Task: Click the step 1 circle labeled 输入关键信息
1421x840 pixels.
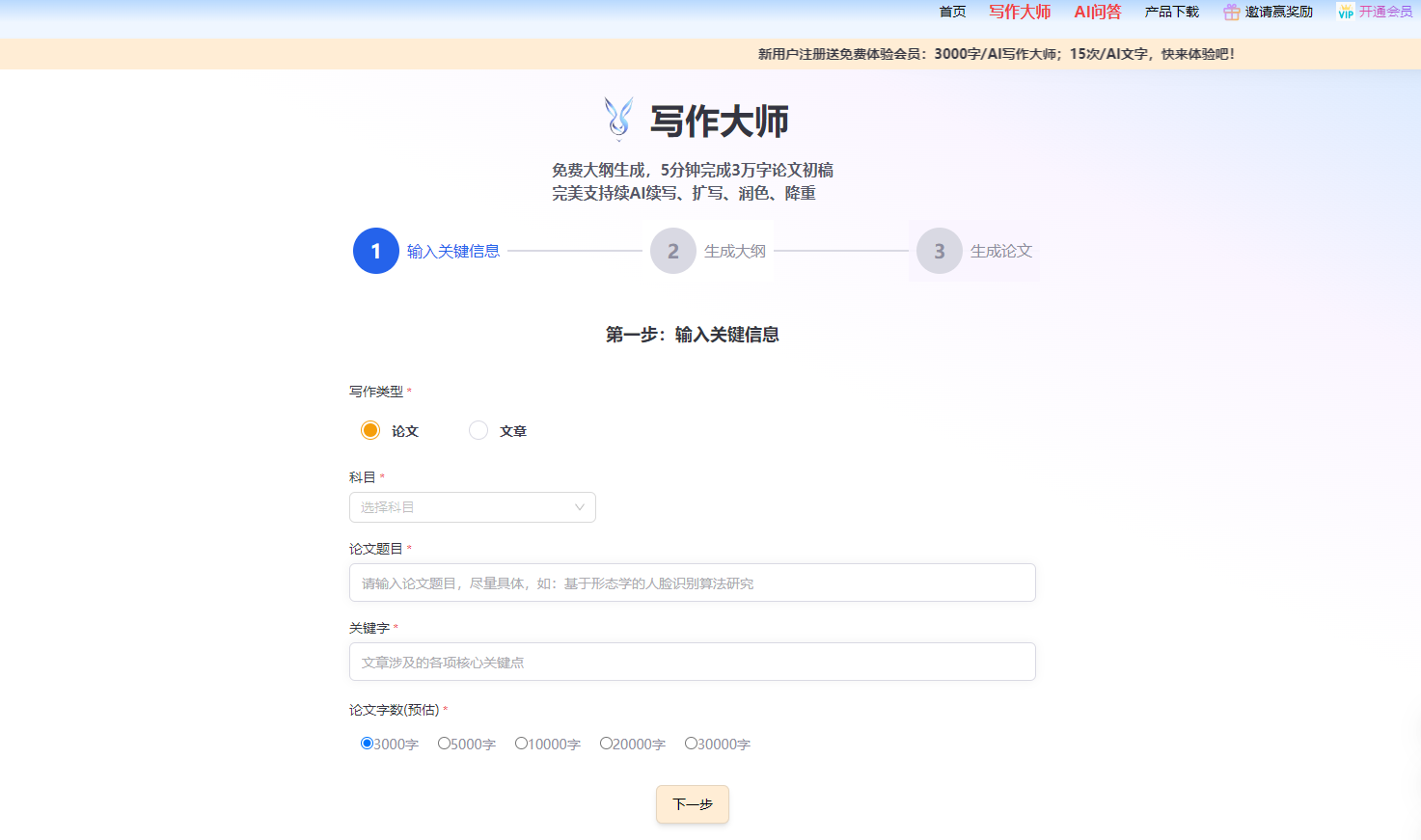Action: 376,251
